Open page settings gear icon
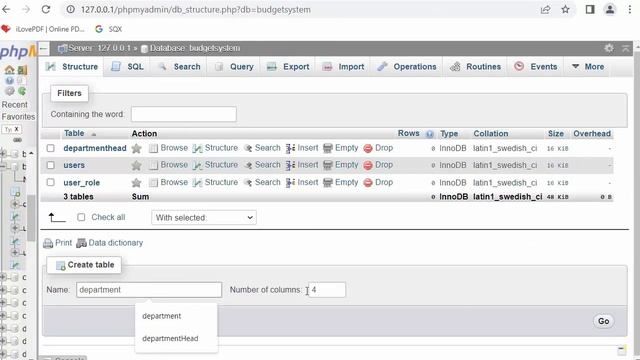The height and width of the screenshot is (360, 640). pos(609,48)
